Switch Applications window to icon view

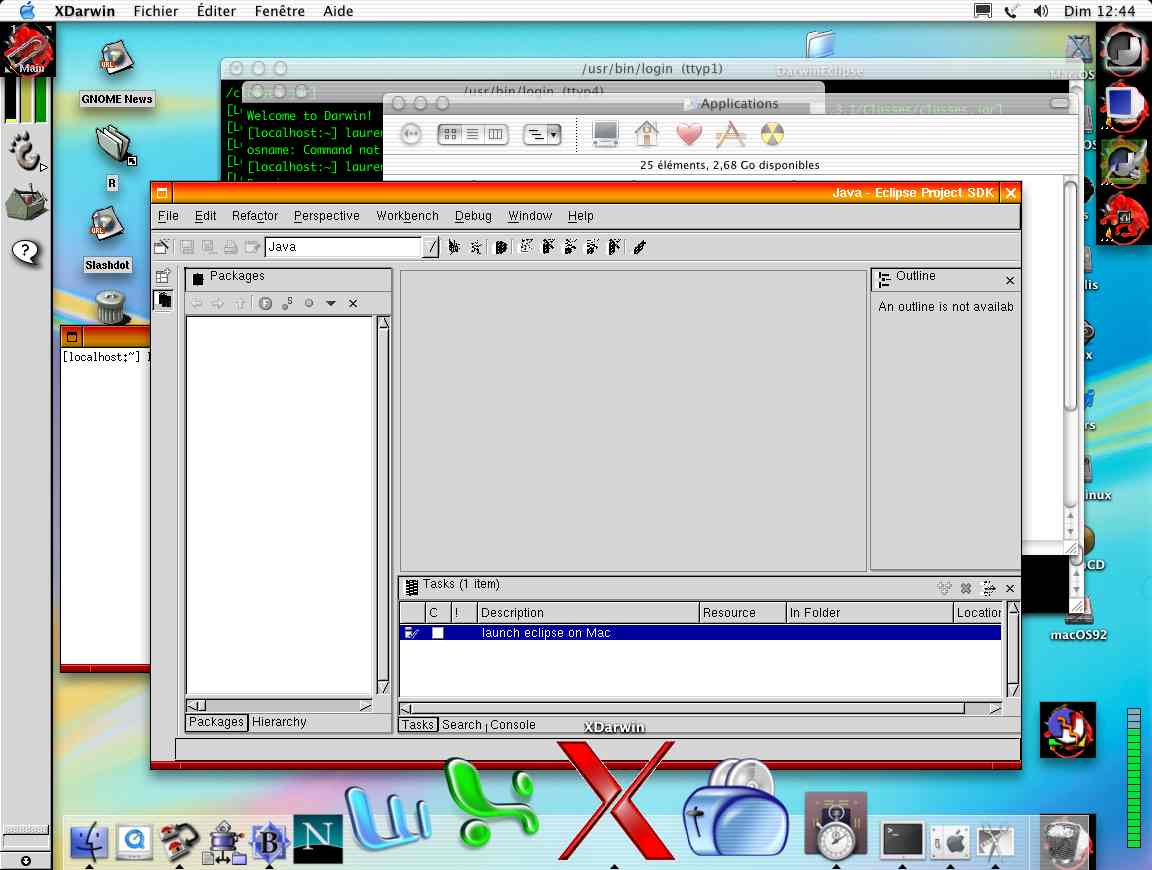(x=450, y=134)
